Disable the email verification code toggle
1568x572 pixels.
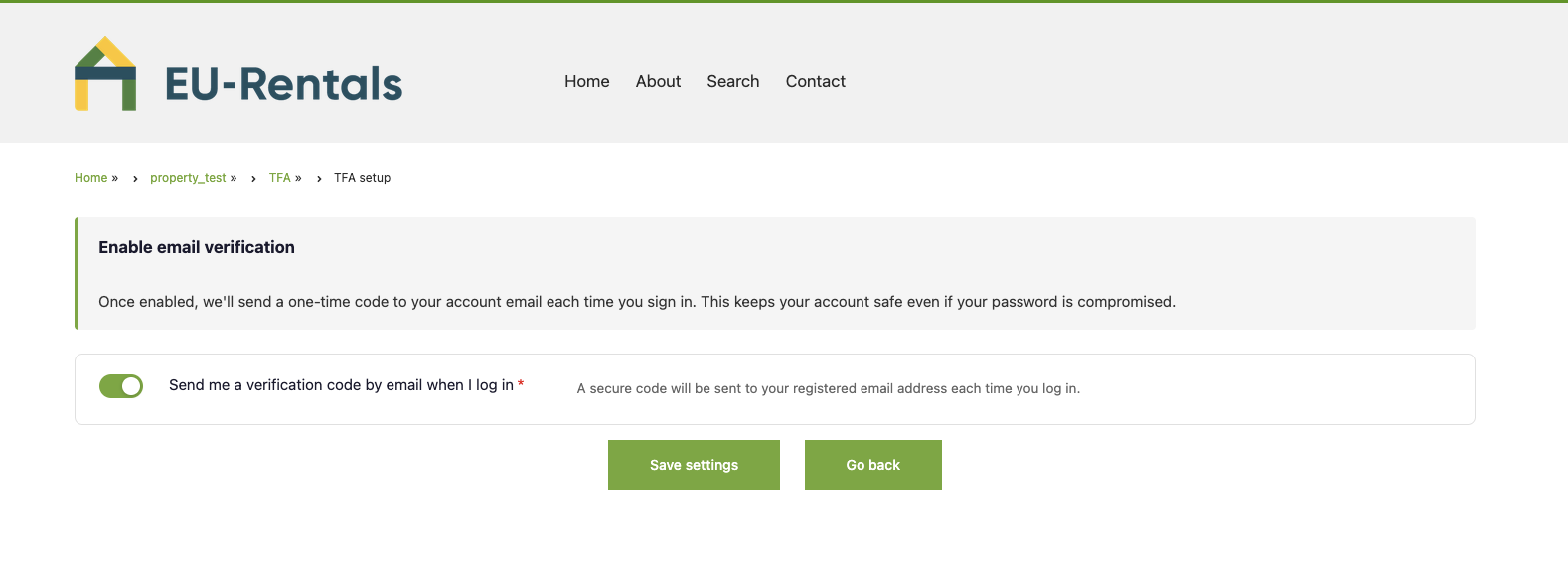tap(121, 385)
